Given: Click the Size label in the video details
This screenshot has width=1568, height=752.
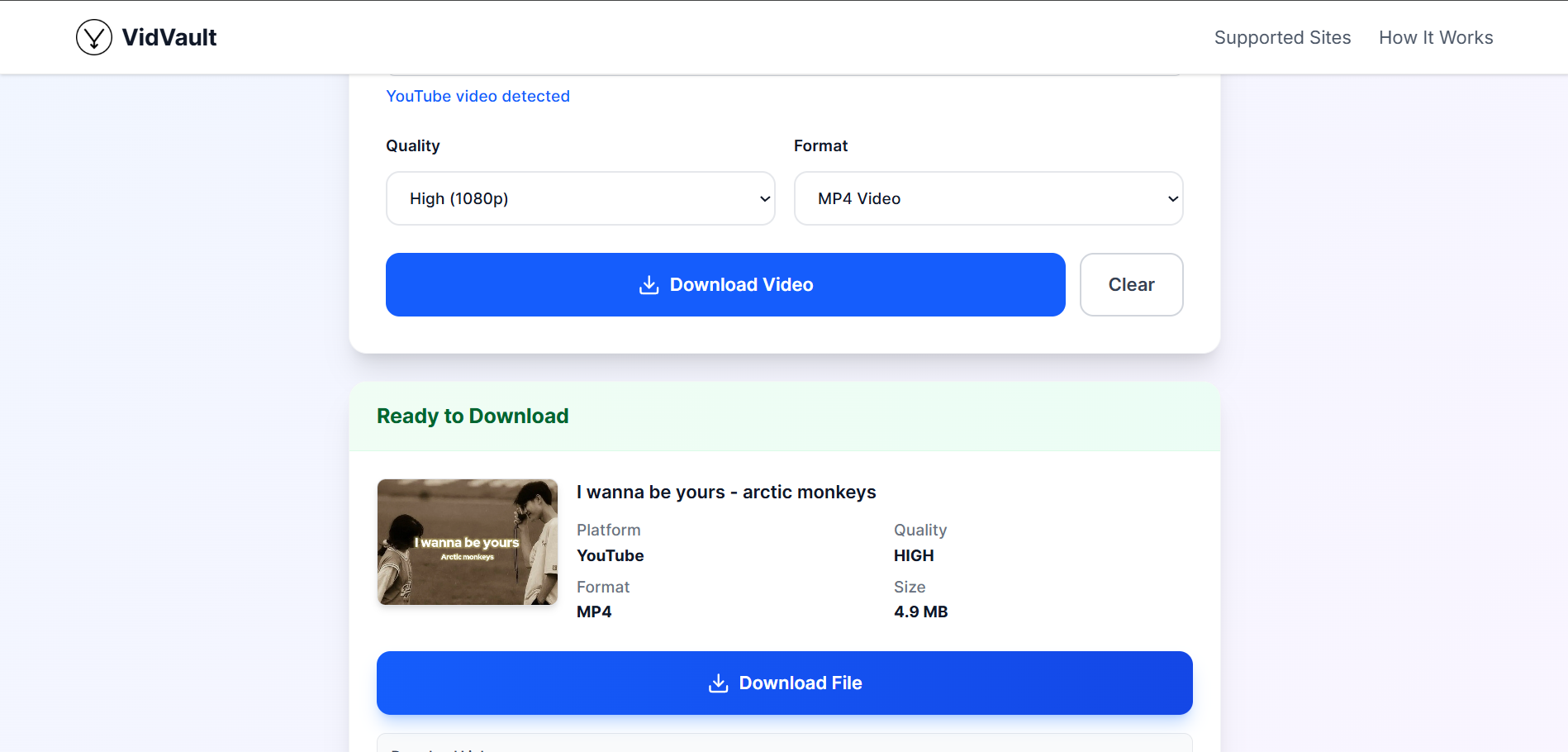Looking at the screenshot, I should point(909,587).
